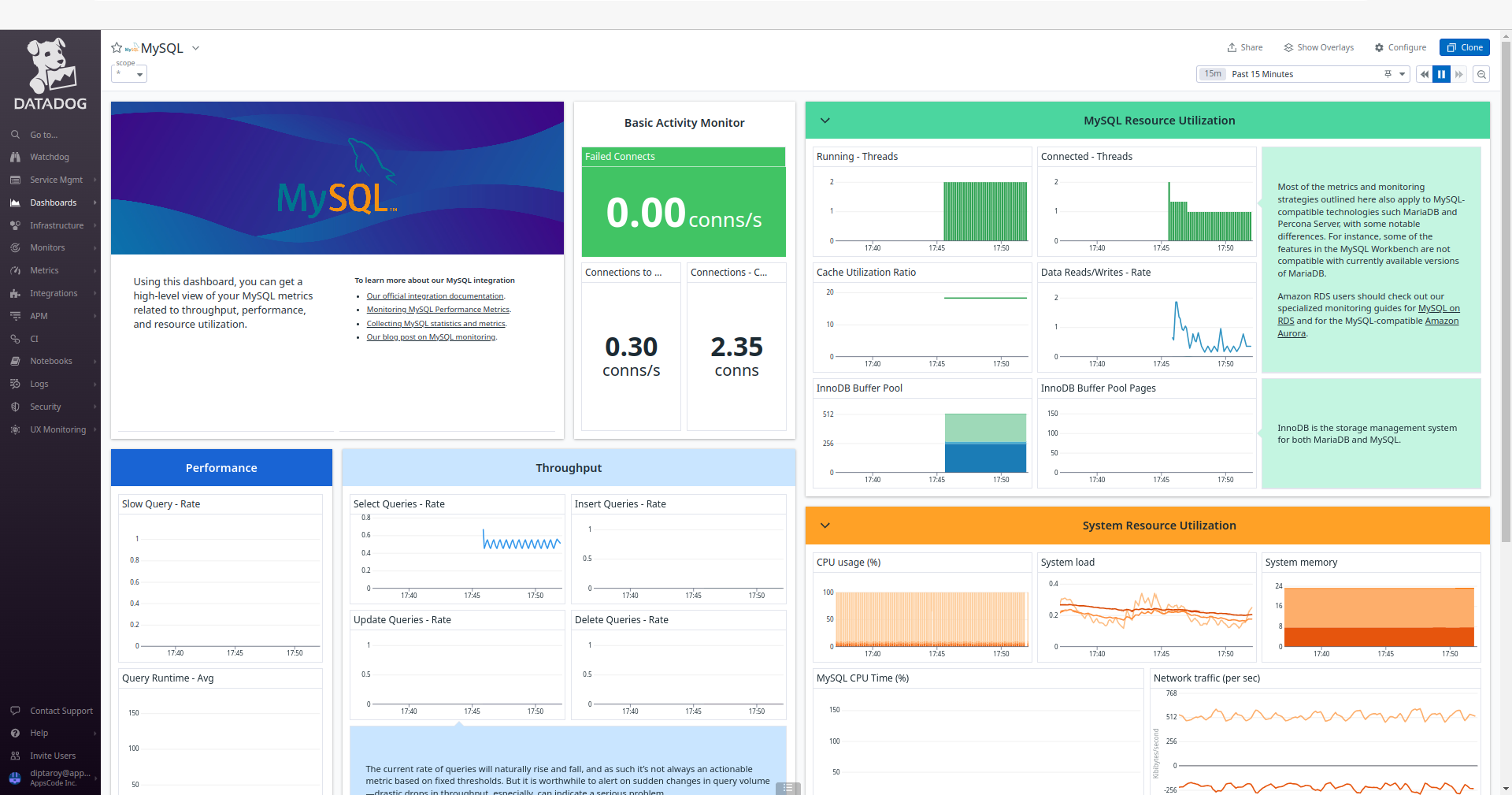Open the official integration documentation link

(435, 296)
